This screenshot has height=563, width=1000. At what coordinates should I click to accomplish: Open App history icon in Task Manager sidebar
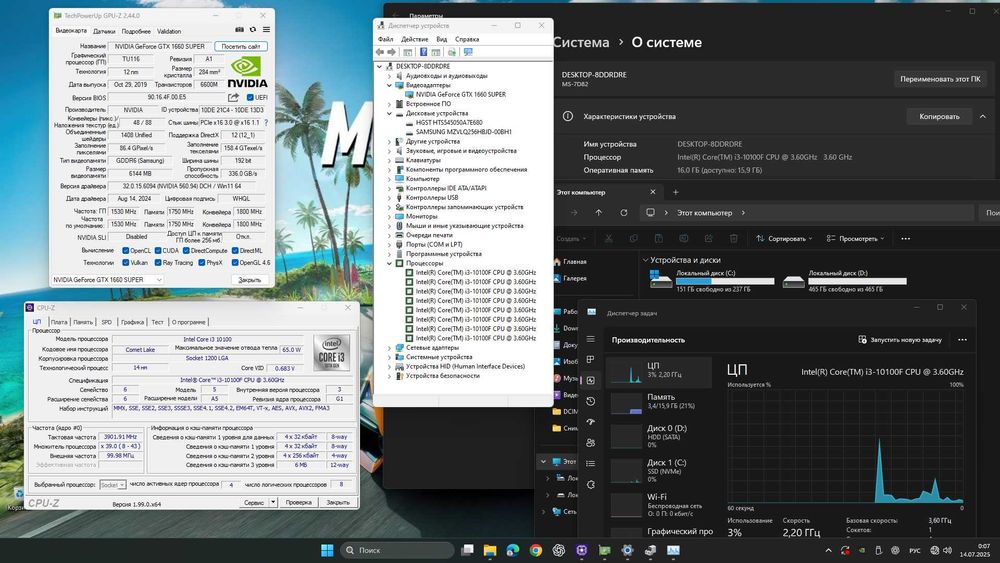[x=591, y=401]
